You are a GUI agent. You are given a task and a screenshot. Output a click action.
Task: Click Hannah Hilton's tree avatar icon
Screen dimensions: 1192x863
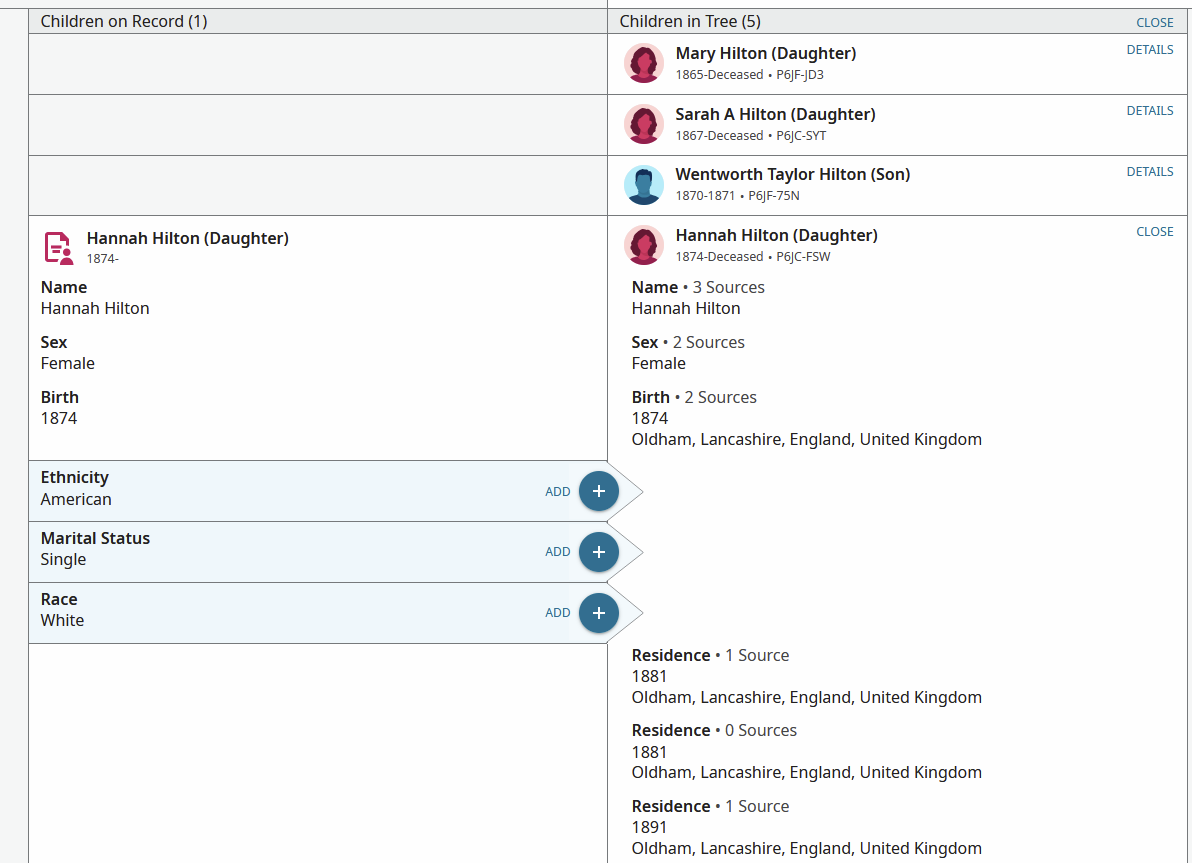point(643,245)
